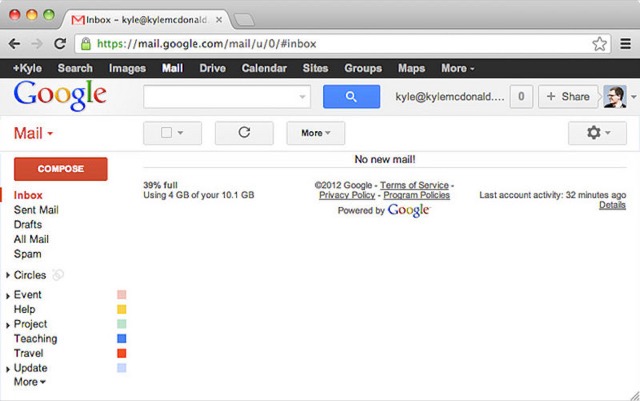This screenshot has height=401, width=640.
Task: Click the + Share button
Action: tap(568, 97)
